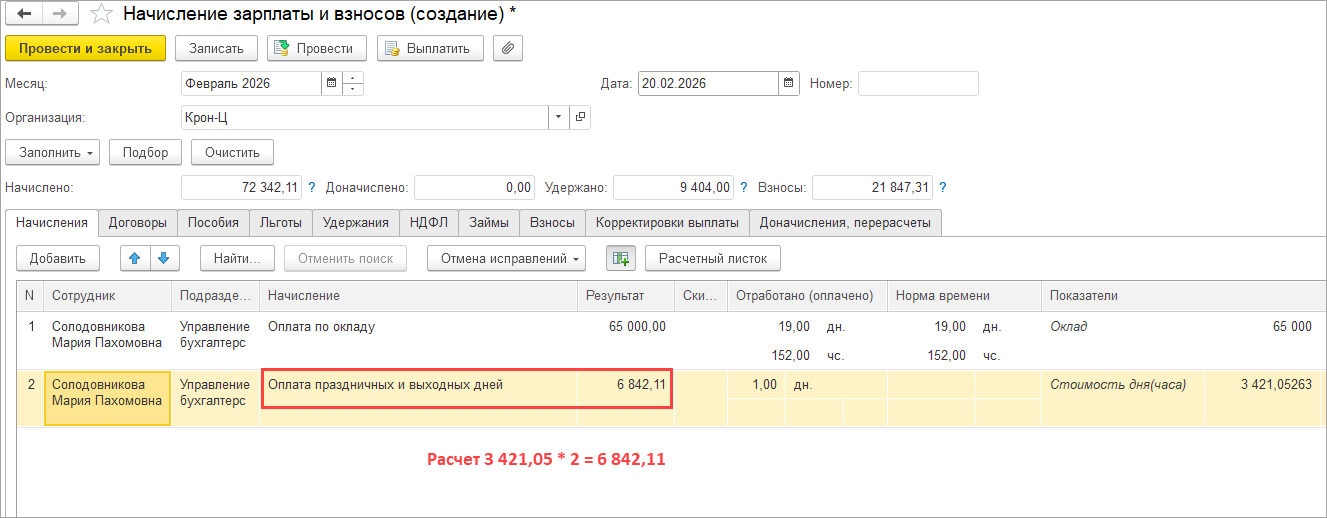The height and width of the screenshot is (518, 1327).
Task: Expand the Организация dropdown list
Action: (x=559, y=118)
